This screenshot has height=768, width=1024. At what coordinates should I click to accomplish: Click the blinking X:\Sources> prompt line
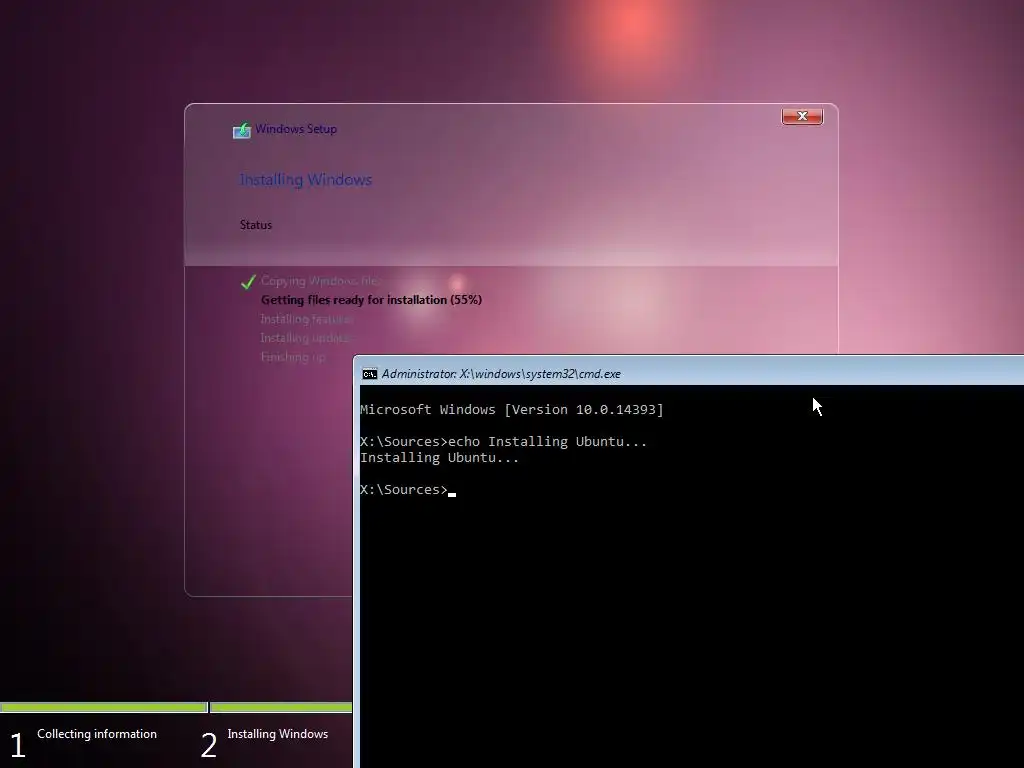(408, 490)
